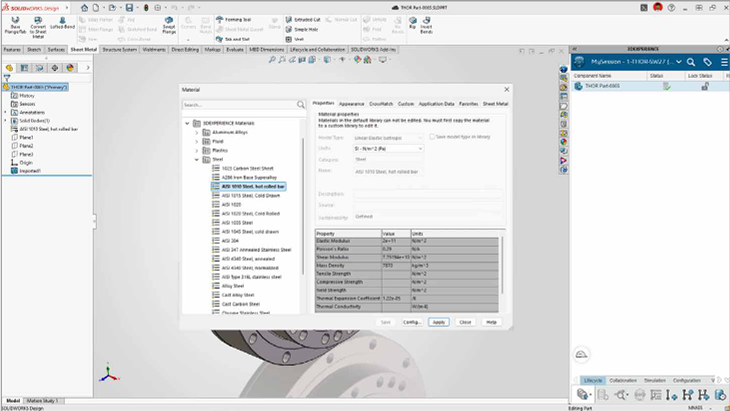Screen dimensions: 730x411
Task: Click the New document icon
Action: pyautogui.click(x=96, y=7)
